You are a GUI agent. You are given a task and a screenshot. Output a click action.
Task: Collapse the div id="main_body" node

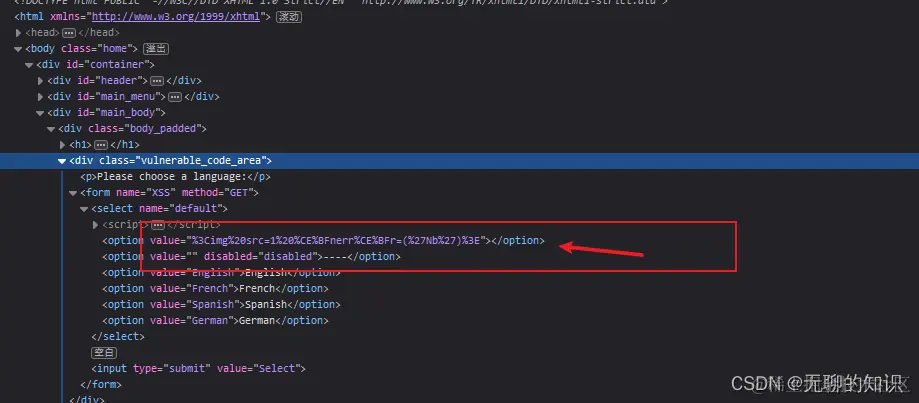40,112
